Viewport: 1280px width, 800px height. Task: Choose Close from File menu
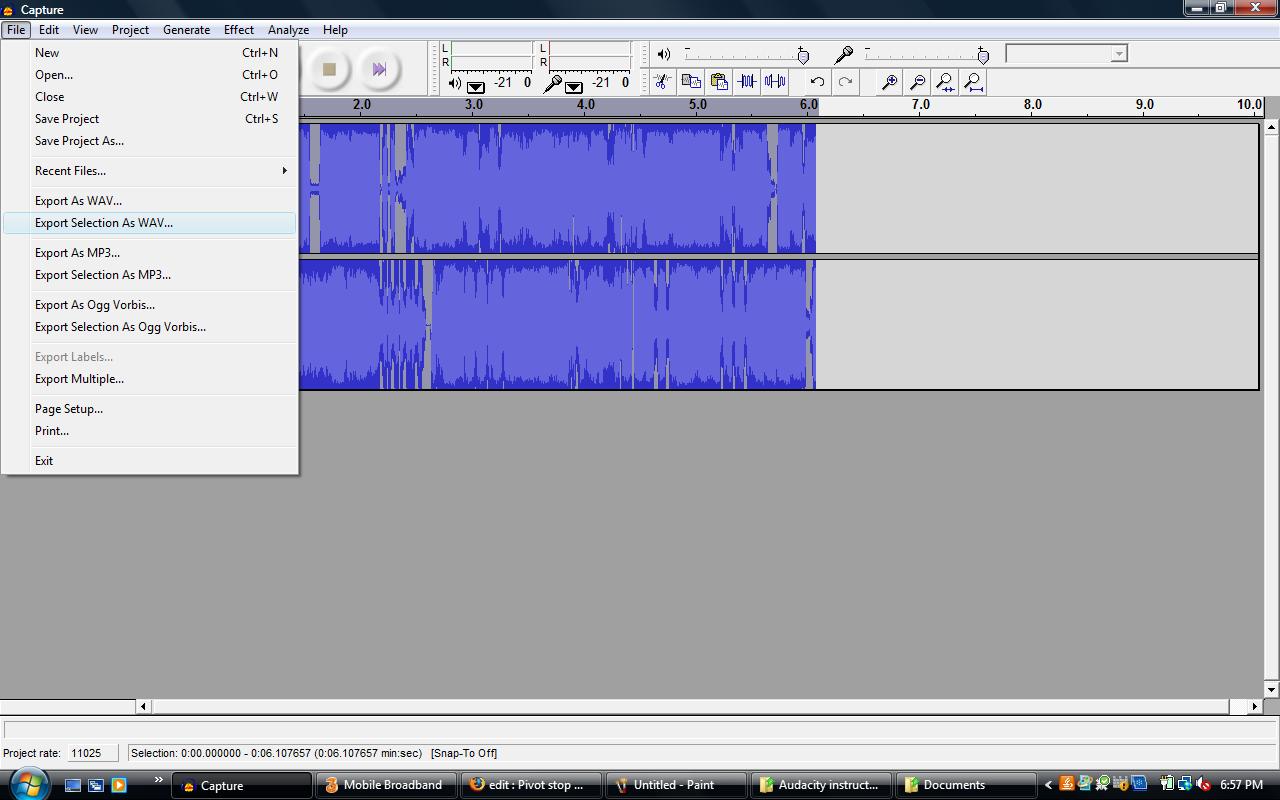coord(149,97)
